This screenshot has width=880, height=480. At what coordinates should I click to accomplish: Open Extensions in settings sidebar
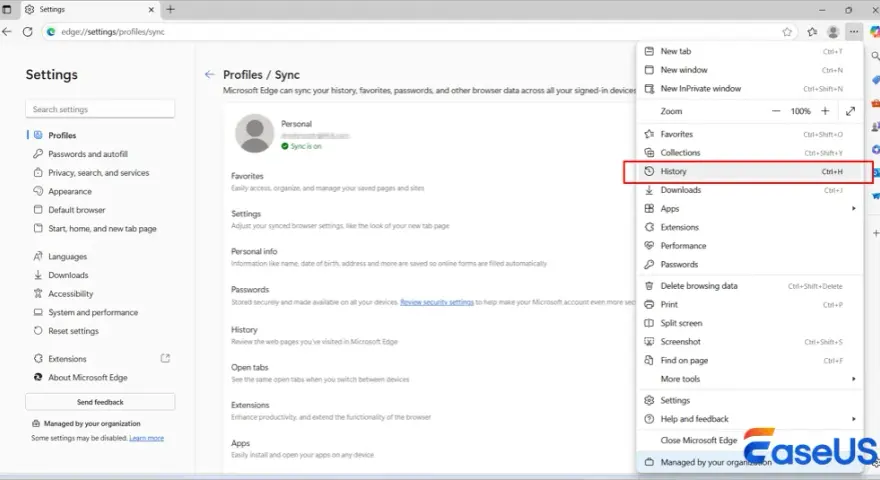(x=67, y=359)
